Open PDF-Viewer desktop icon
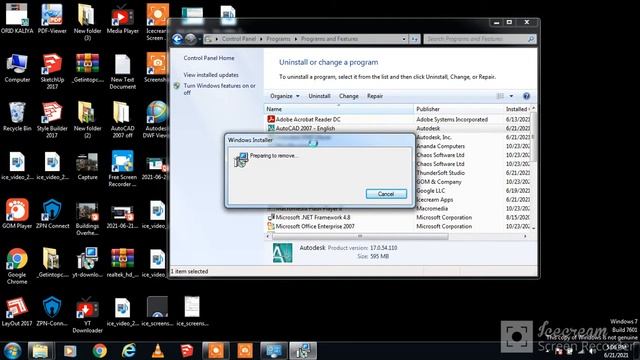 point(52,19)
